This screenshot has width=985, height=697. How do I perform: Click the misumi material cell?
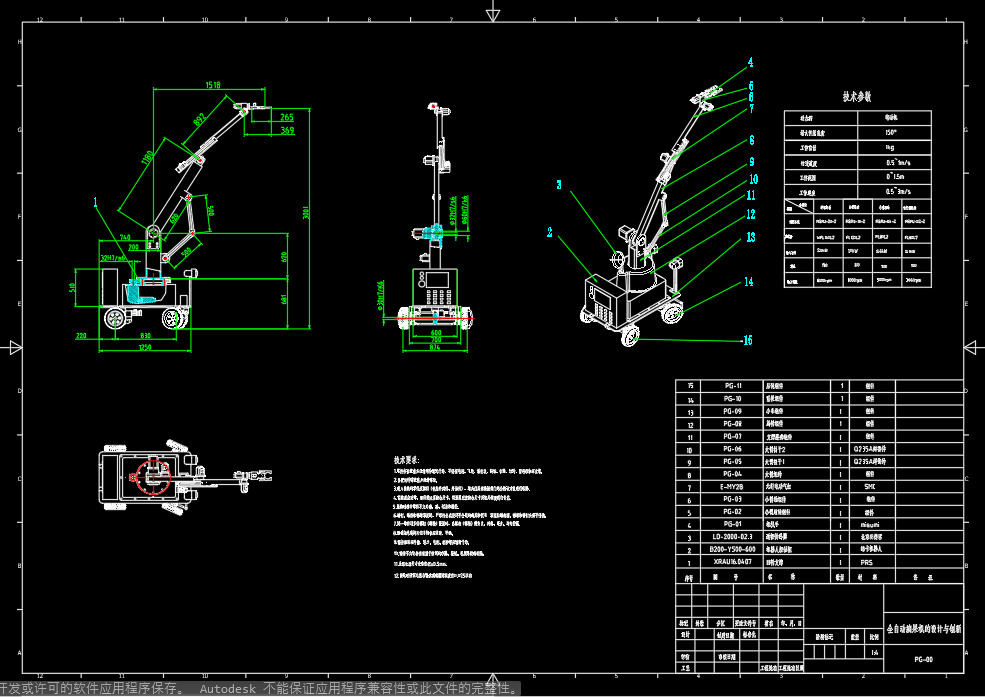pyautogui.click(x=869, y=524)
